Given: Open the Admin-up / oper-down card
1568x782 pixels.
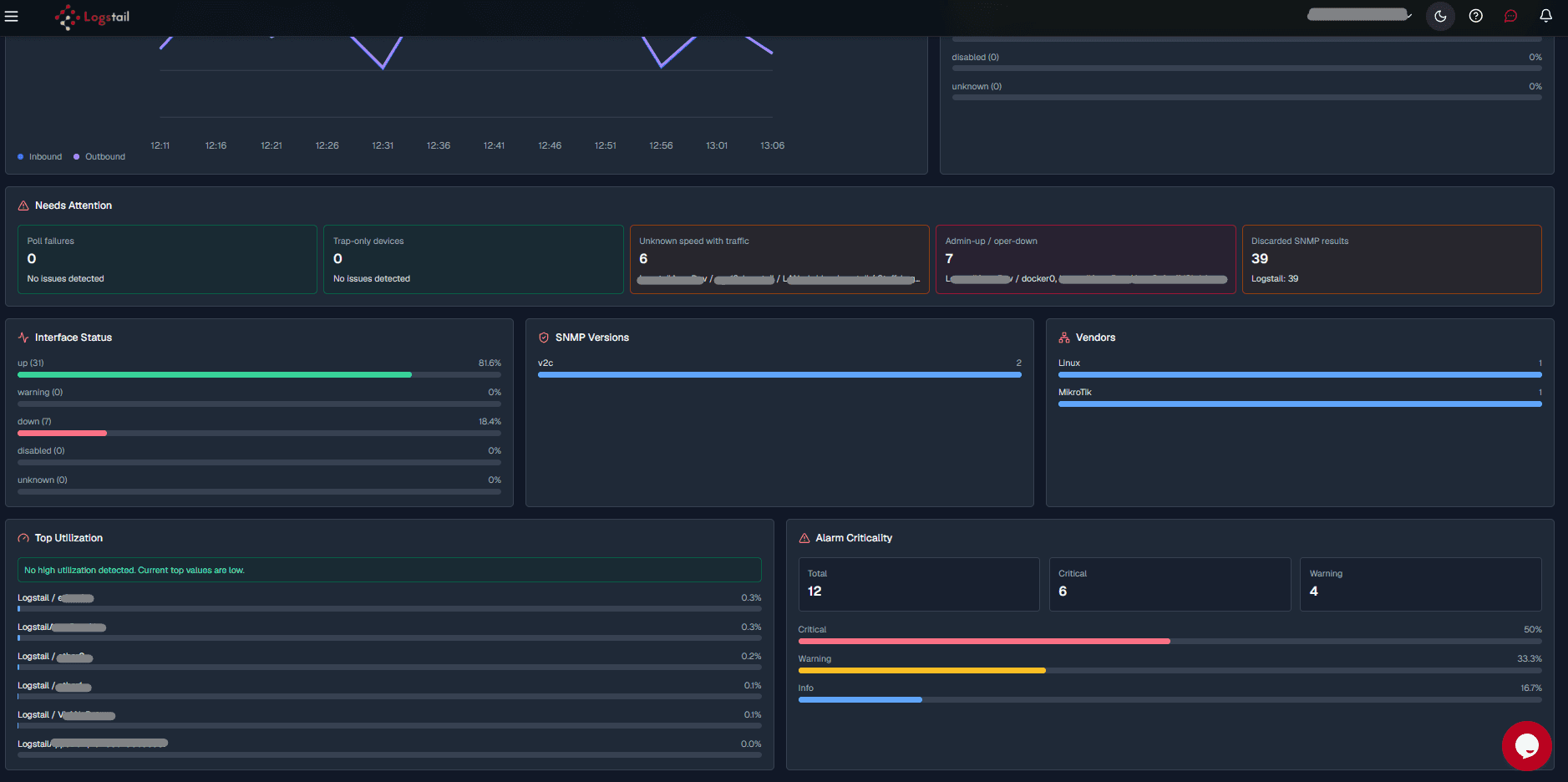Looking at the screenshot, I should pos(1086,259).
